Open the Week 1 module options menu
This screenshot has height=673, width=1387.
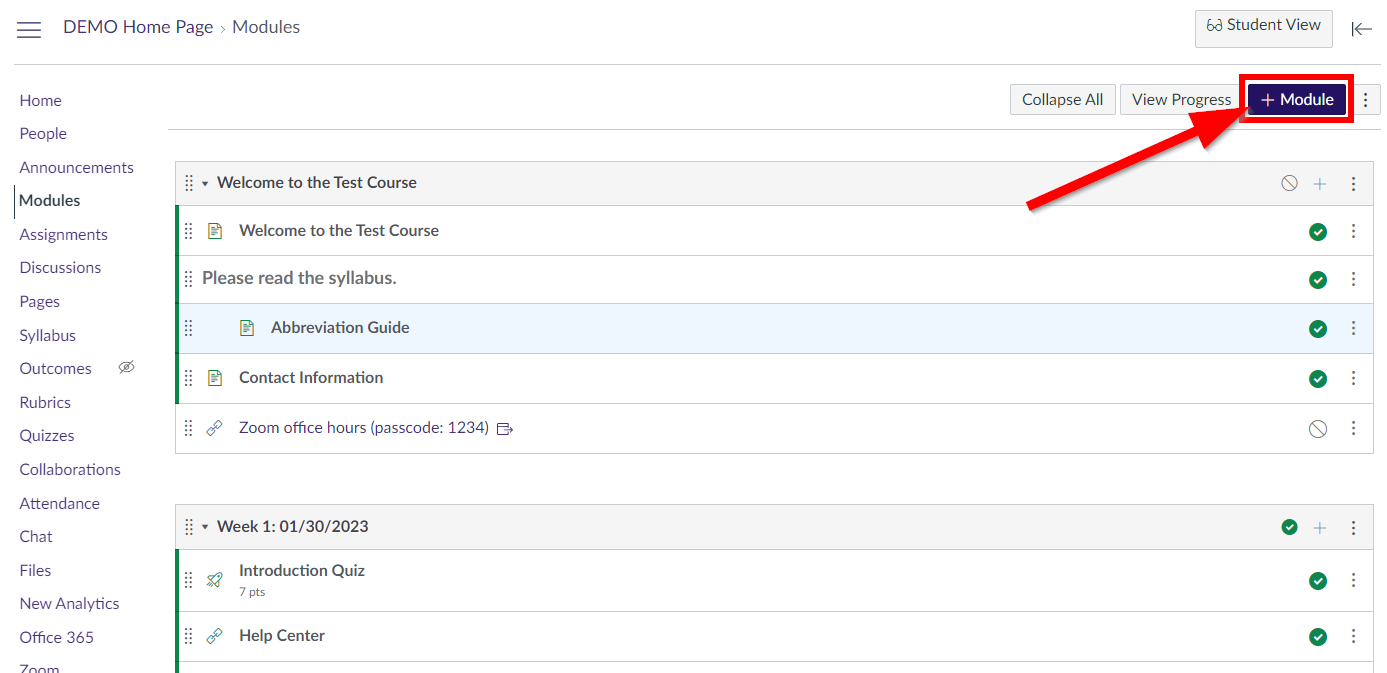1354,528
